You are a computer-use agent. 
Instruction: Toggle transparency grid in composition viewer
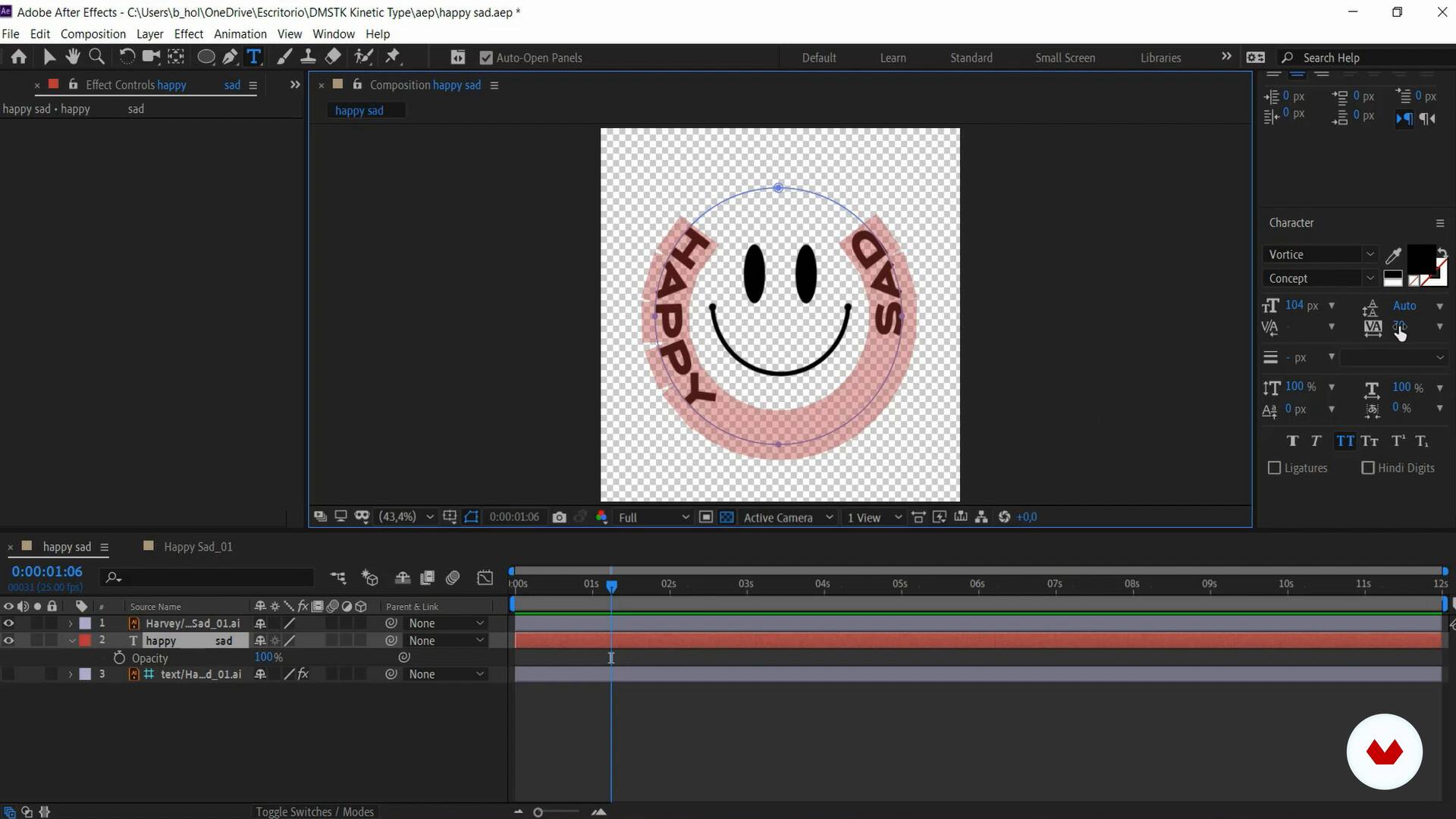[726, 517]
